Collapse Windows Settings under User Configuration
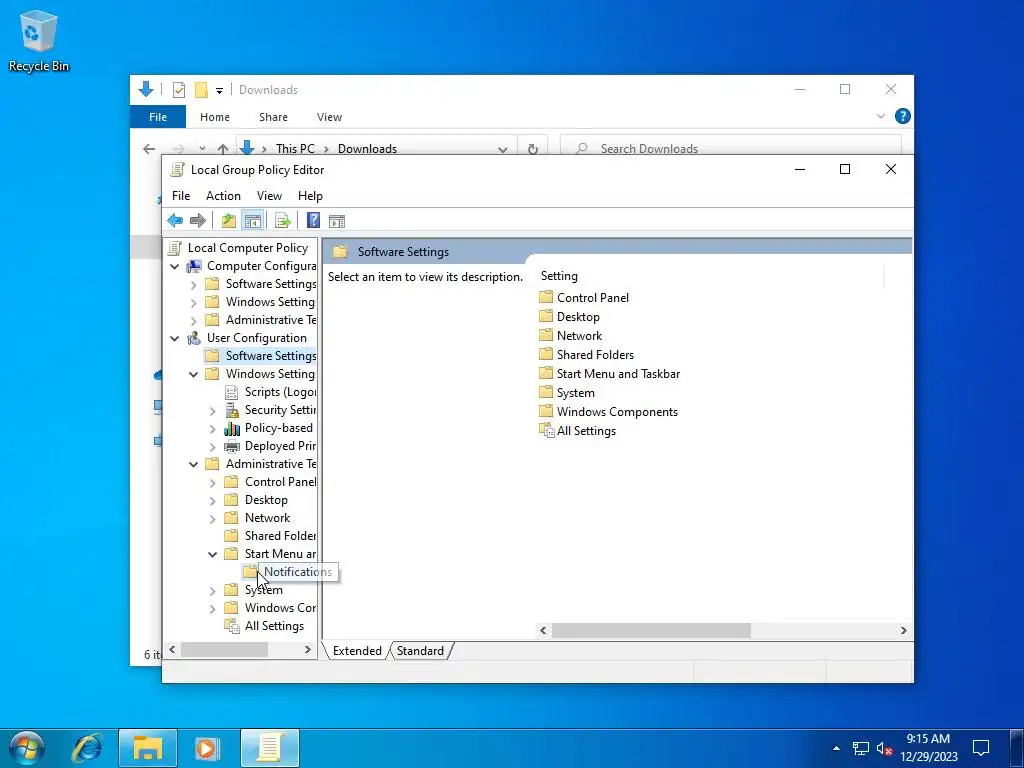 (193, 374)
